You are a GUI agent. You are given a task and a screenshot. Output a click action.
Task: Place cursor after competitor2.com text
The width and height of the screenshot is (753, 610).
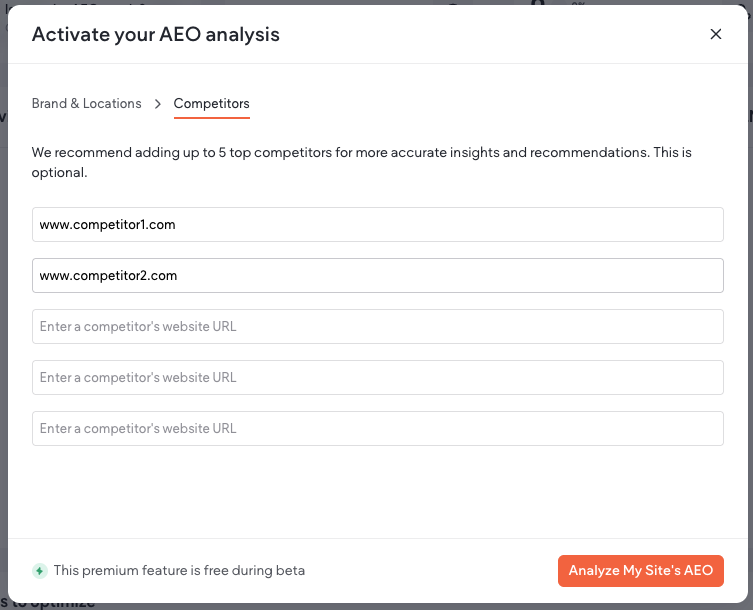pyautogui.click(x=178, y=275)
